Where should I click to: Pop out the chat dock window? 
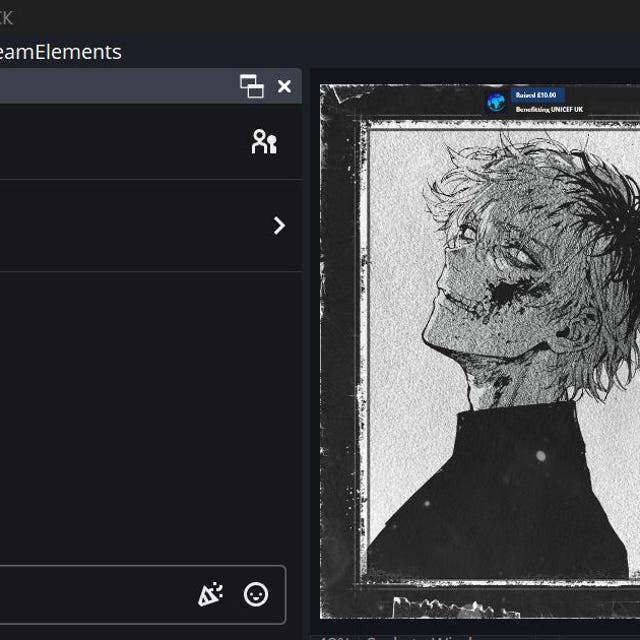251,86
